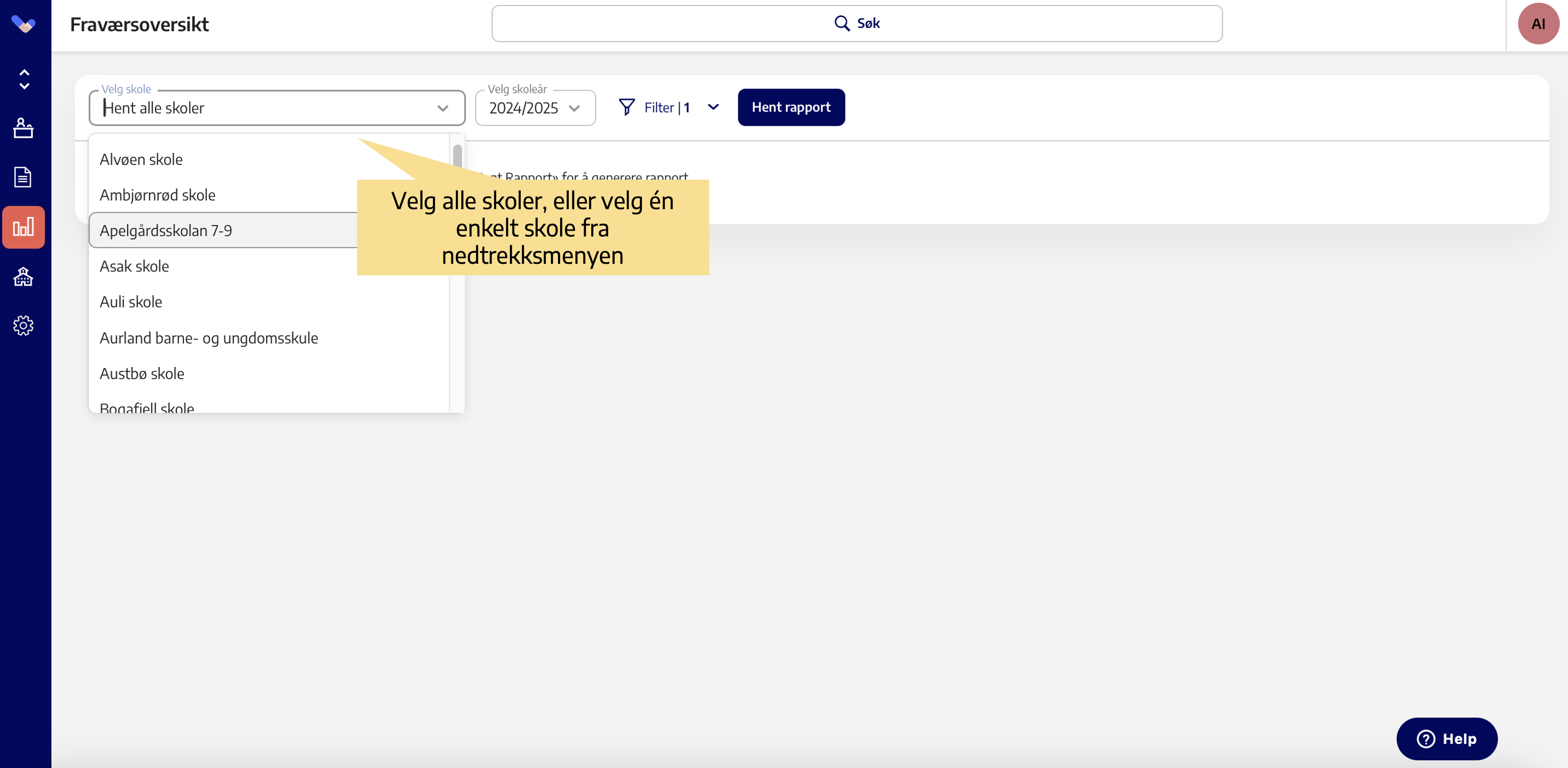Click the school list scrollbar thumb
1568x768 pixels.
(x=457, y=156)
